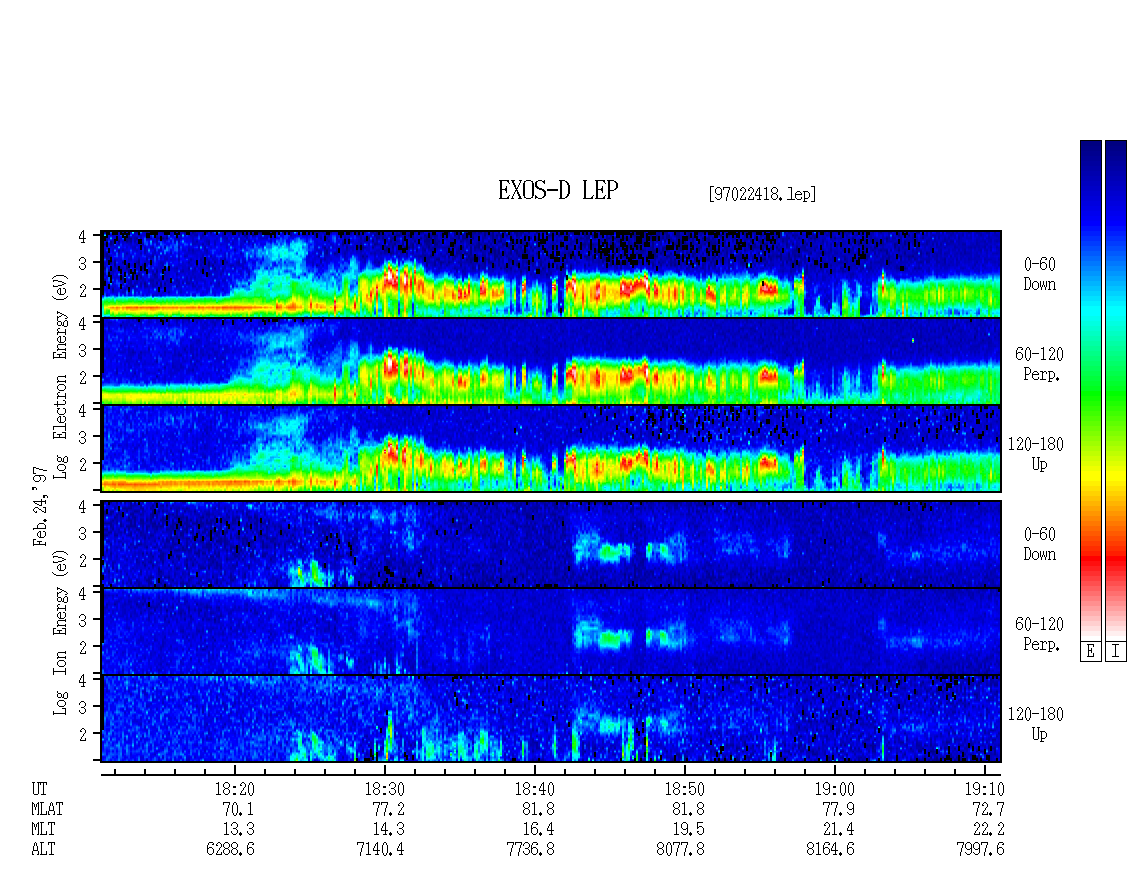Select MLT value 19.5

point(688,830)
